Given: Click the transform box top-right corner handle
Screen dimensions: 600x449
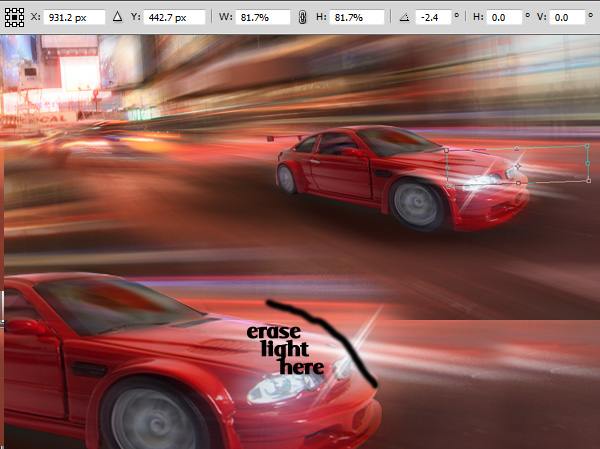Looking at the screenshot, I should click(x=587, y=146).
